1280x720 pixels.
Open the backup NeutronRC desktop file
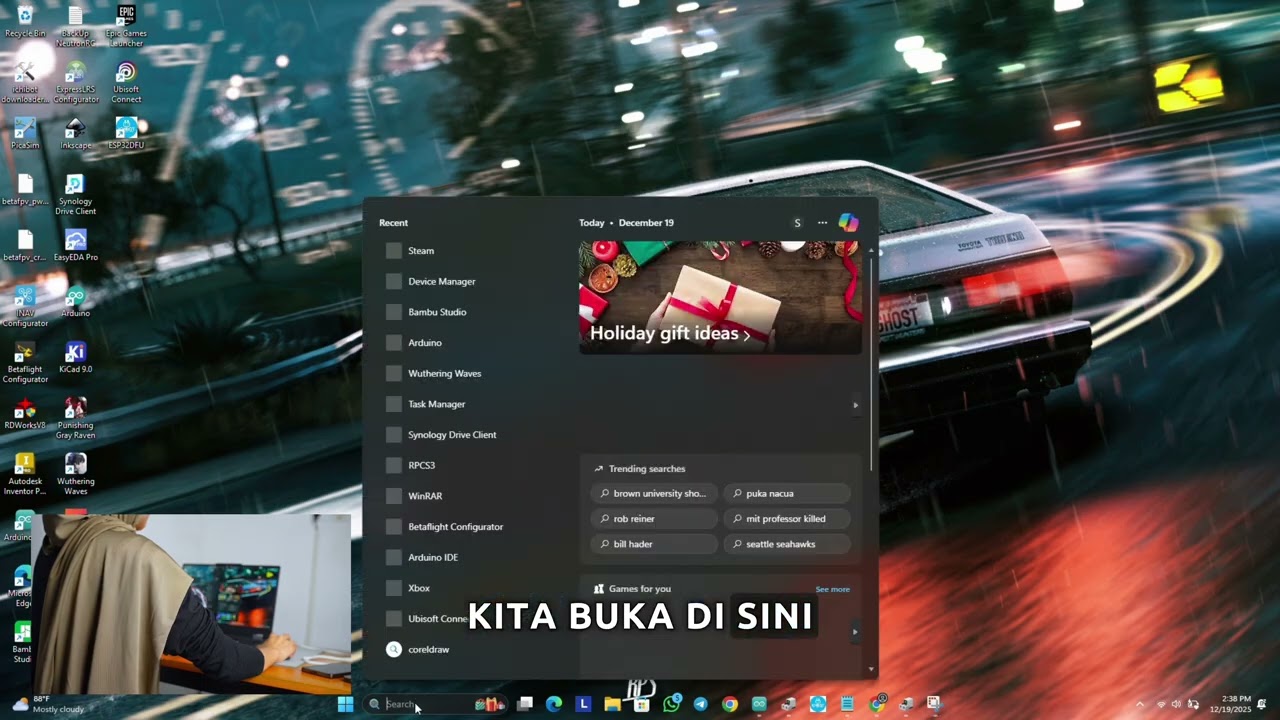tap(76, 26)
